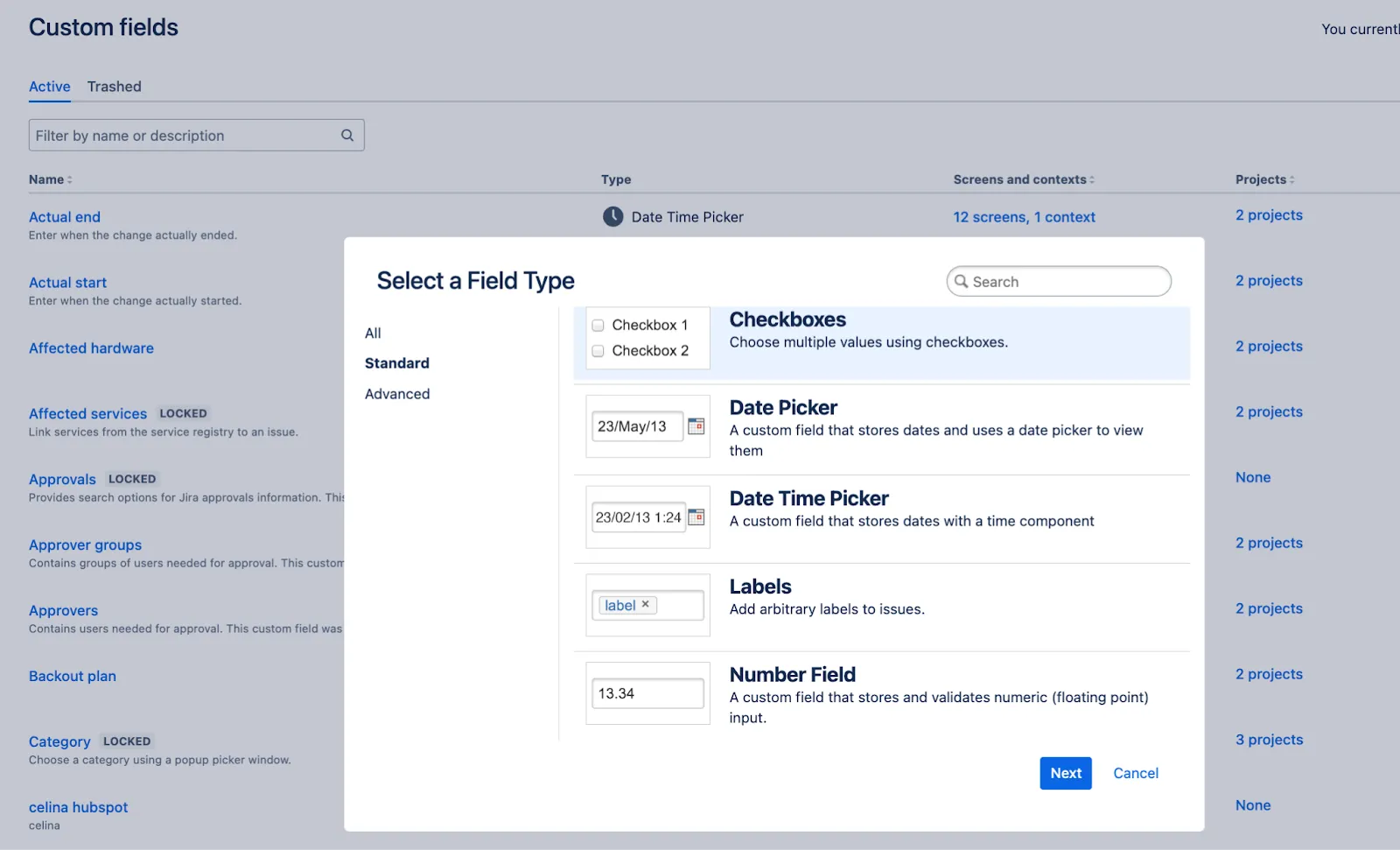Click the Cancel link
Image resolution: width=1400 pixels, height=850 pixels.
pos(1135,773)
